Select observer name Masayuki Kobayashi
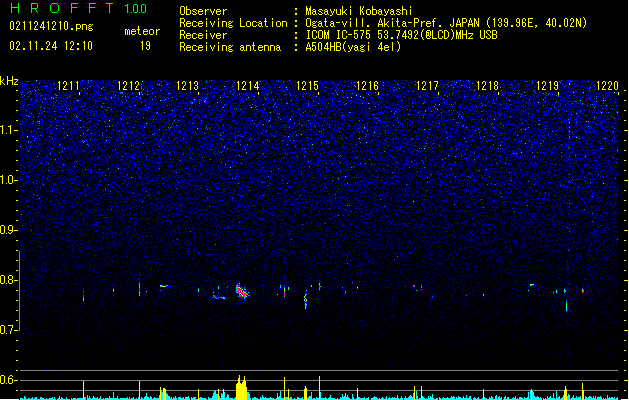The width and height of the screenshot is (629, 400). click(359, 11)
